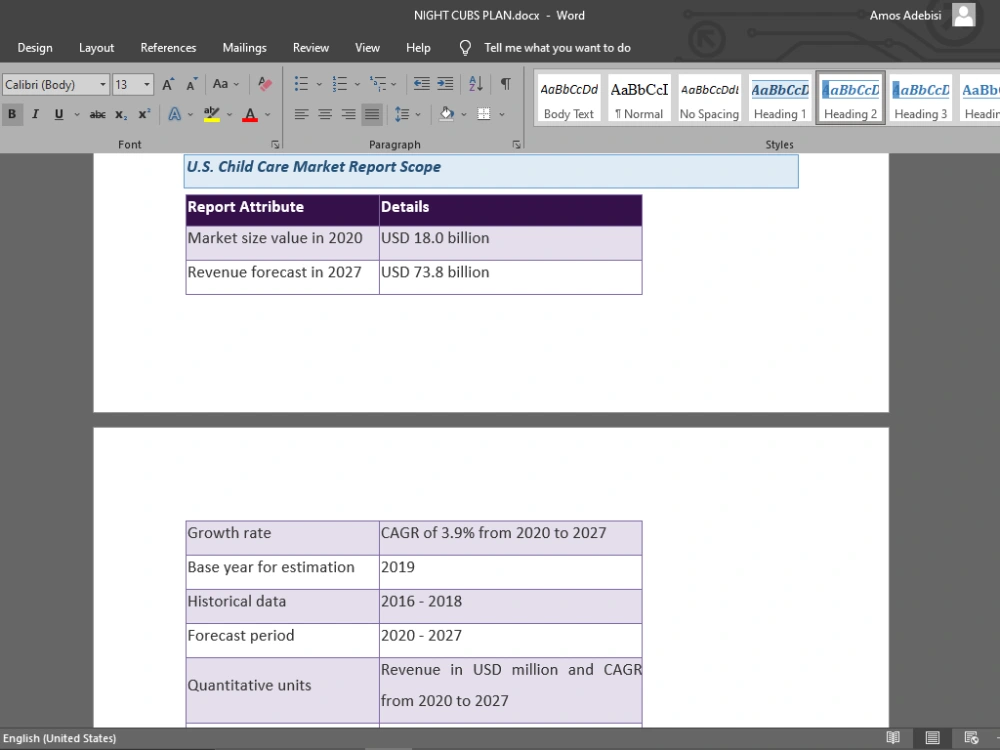Apply superscript formatting
The image size is (1000, 750).
[144, 115]
